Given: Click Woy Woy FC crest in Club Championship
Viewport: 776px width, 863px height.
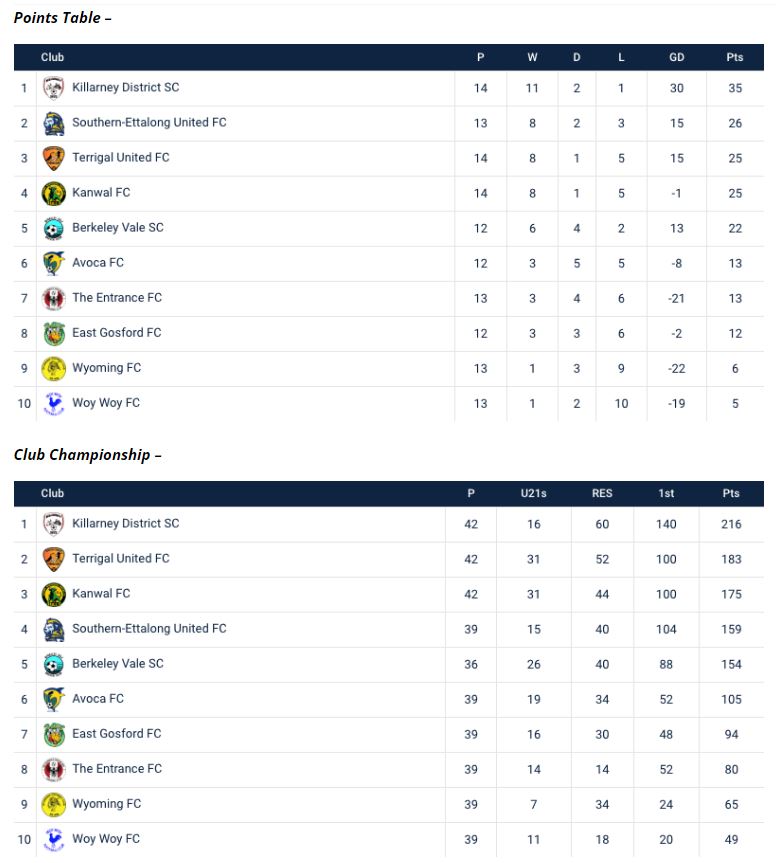Looking at the screenshot, I should click(54, 839).
